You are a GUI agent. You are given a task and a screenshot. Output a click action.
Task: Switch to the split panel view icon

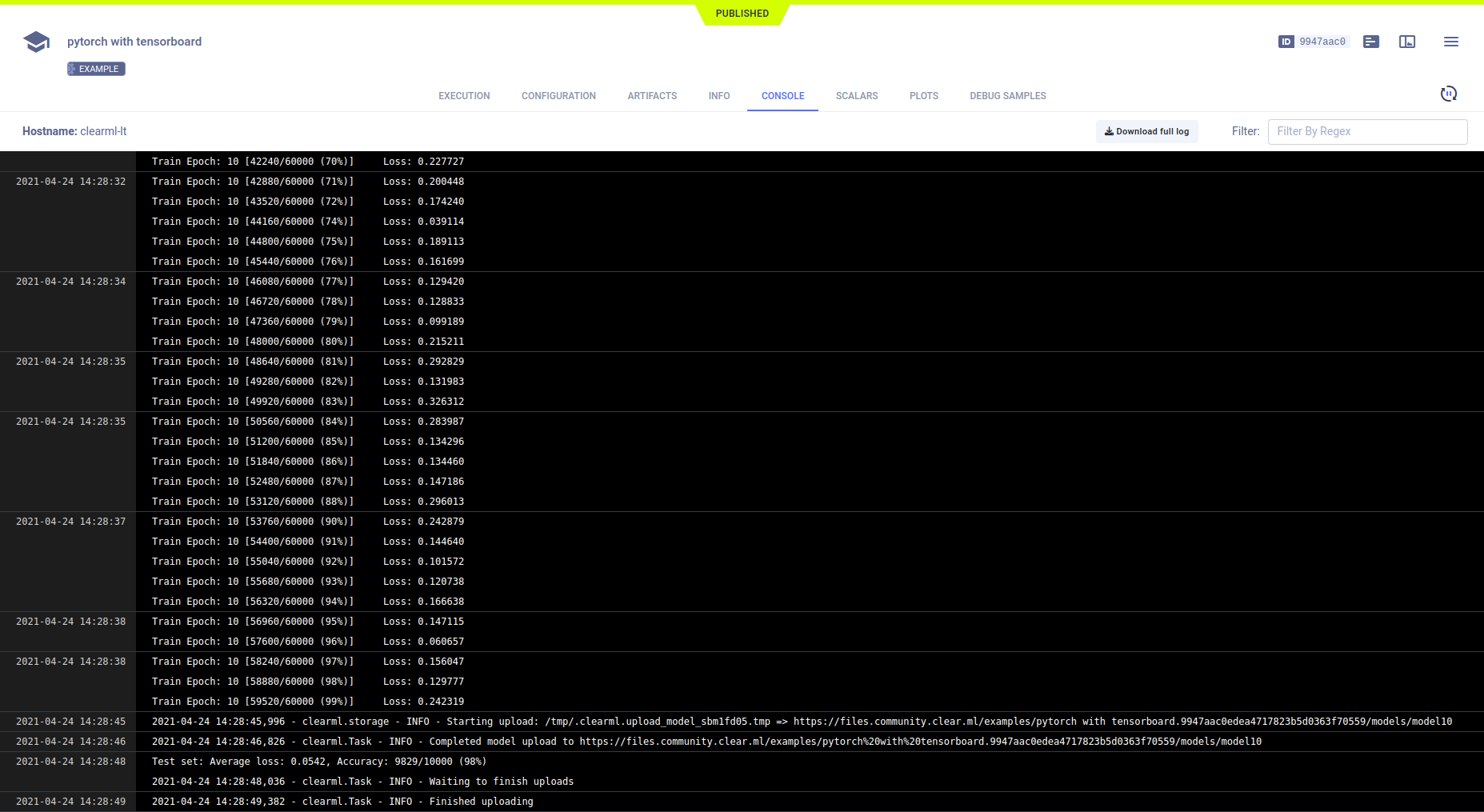pyautogui.click(x=1407, y=42)
